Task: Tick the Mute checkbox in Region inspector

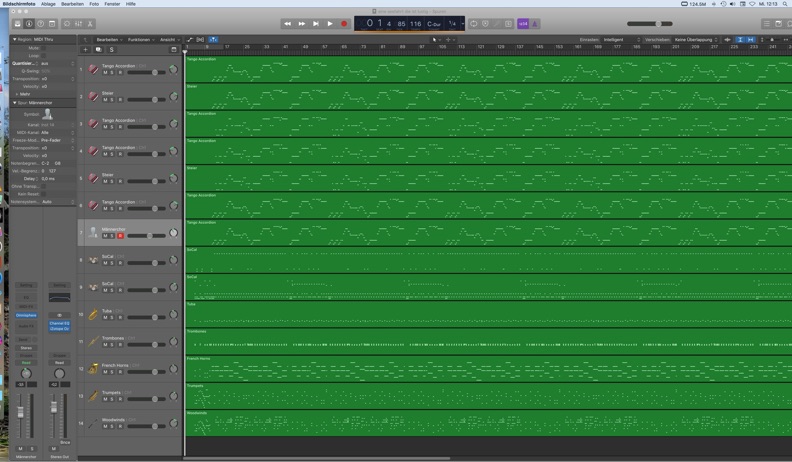Action: [x=43, y=48]
